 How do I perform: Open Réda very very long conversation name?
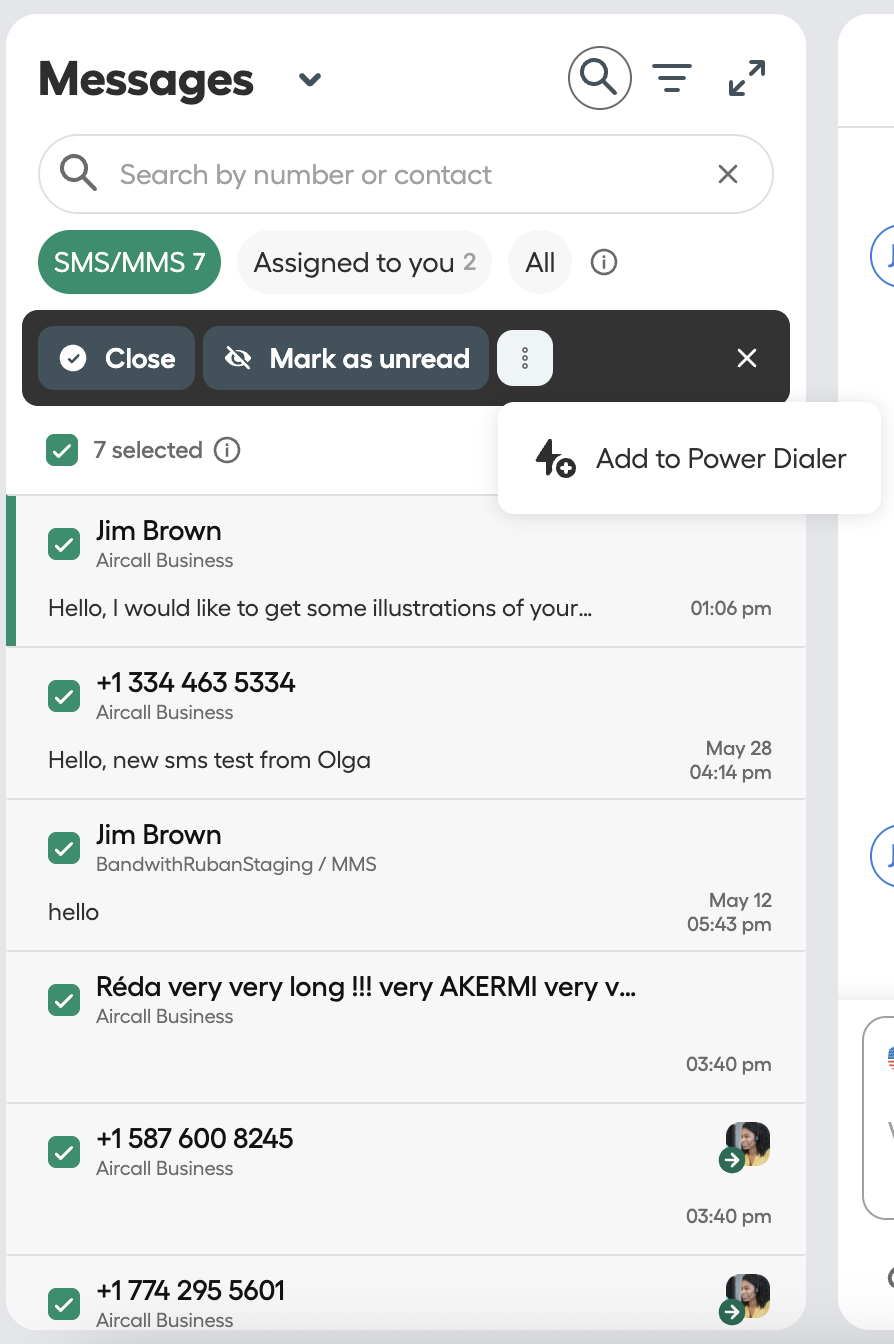[x=366, y=987]
